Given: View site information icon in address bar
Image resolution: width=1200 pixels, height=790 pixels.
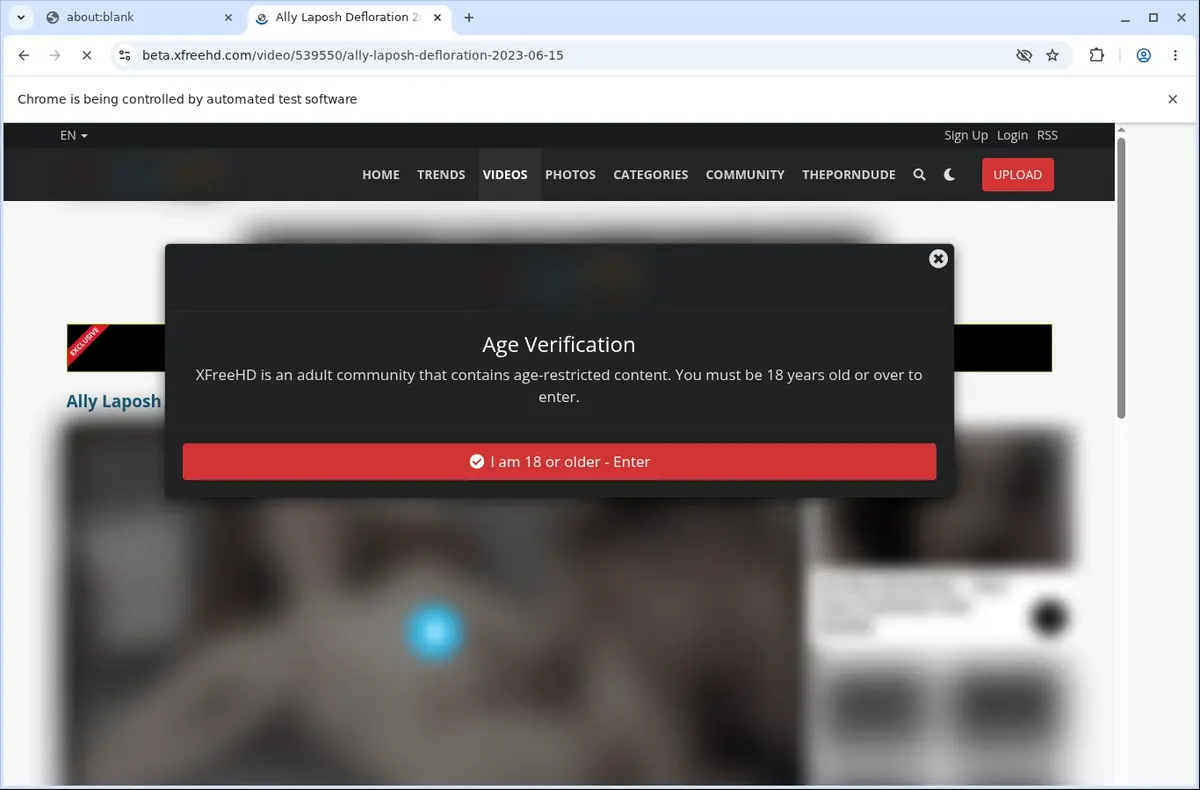Looking at the screenshot, I should (x=124, y=55).
